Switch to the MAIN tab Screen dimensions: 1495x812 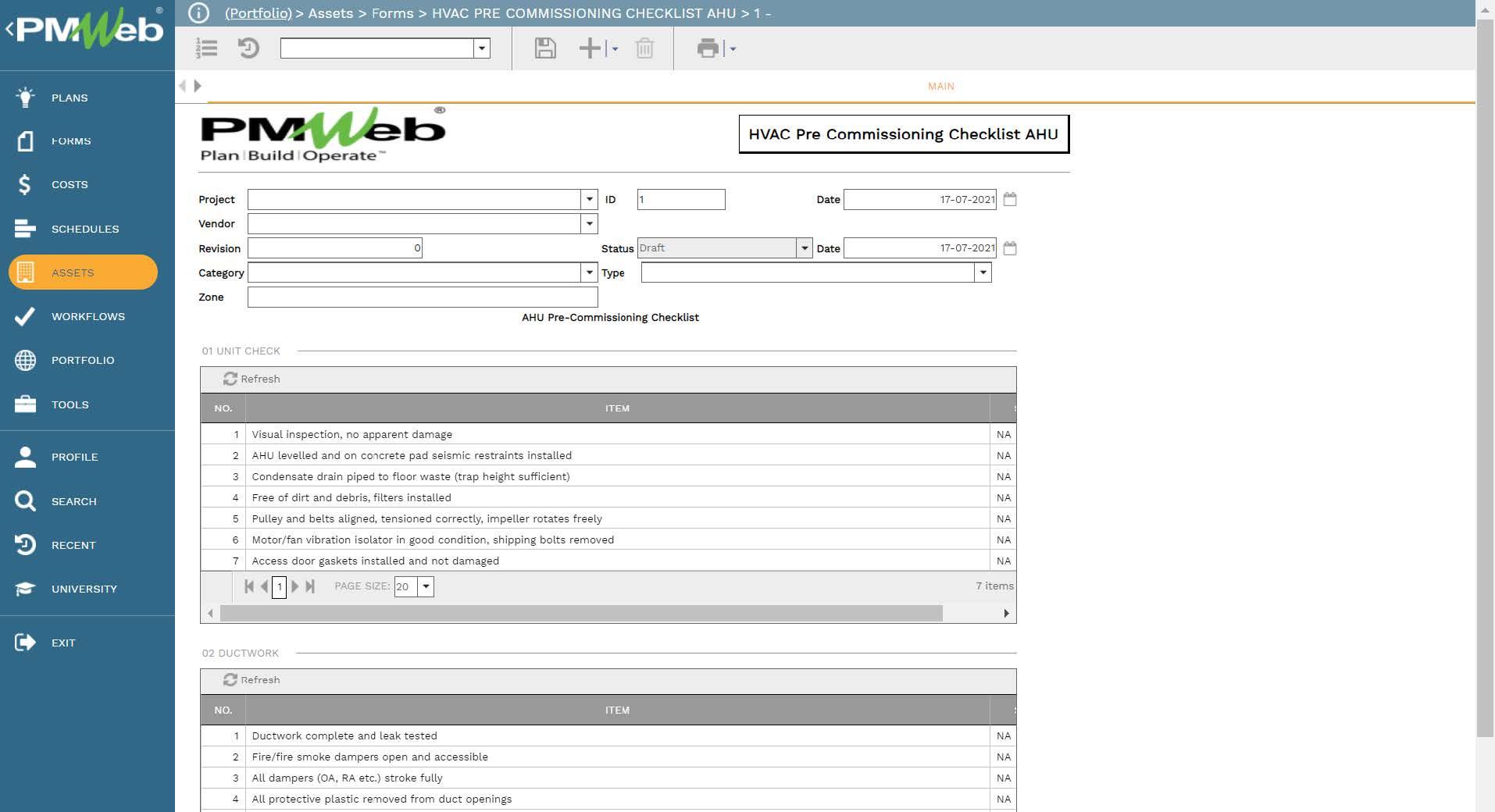pyautogui.click(x=940, y=87)
